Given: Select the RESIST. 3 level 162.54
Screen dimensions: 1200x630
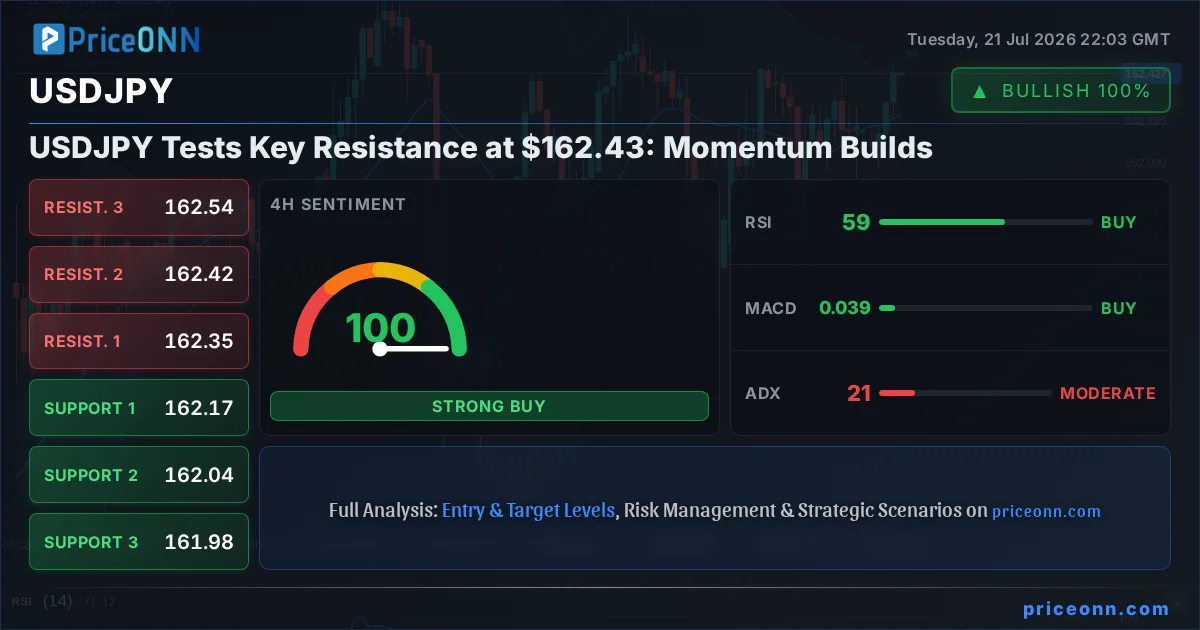Looking at the screenshot, I should [139, 207].
